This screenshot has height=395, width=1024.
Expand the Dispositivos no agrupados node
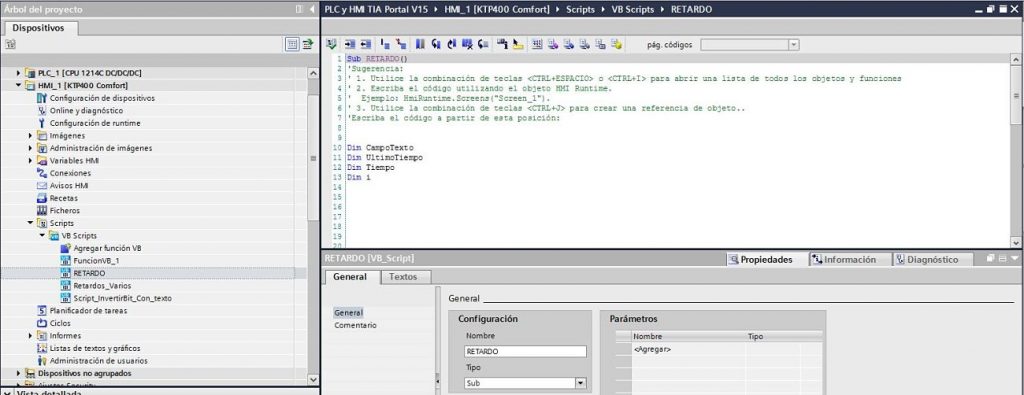(x=18, y=373)
